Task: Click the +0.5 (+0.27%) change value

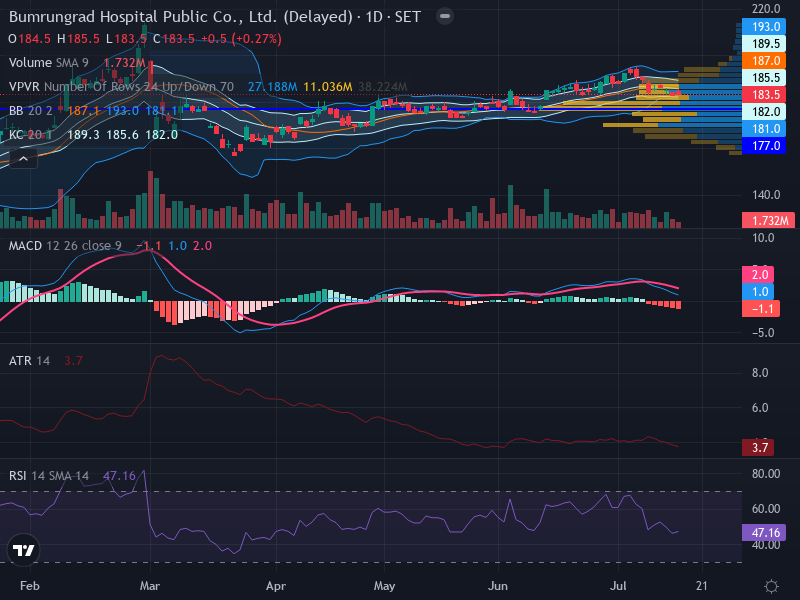Action: (x=241, y=39)
